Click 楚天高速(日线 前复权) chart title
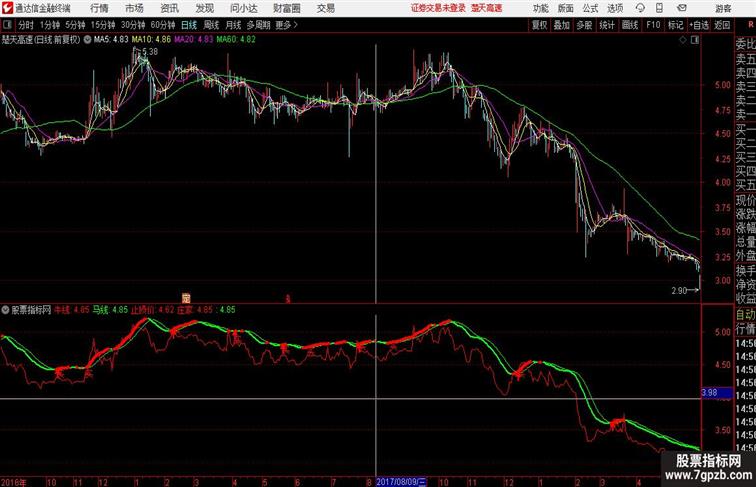The width and height of the screenshot is (756, 487). [x=41, y=40]
